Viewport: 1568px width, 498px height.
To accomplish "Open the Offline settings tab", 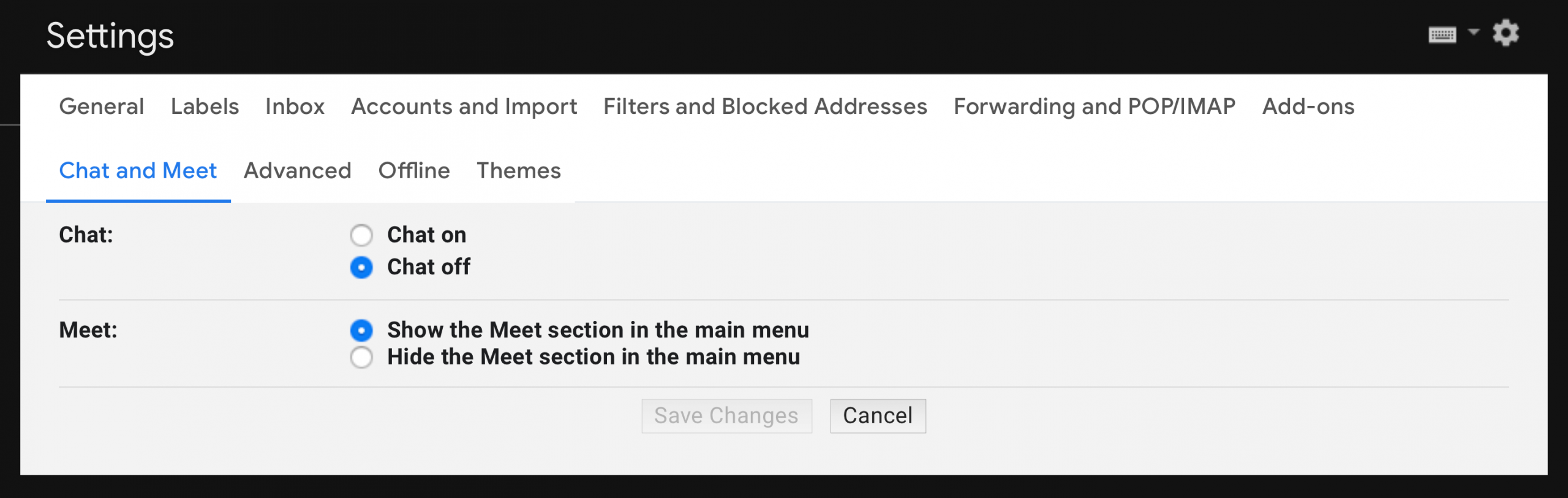I will point(414,171).
